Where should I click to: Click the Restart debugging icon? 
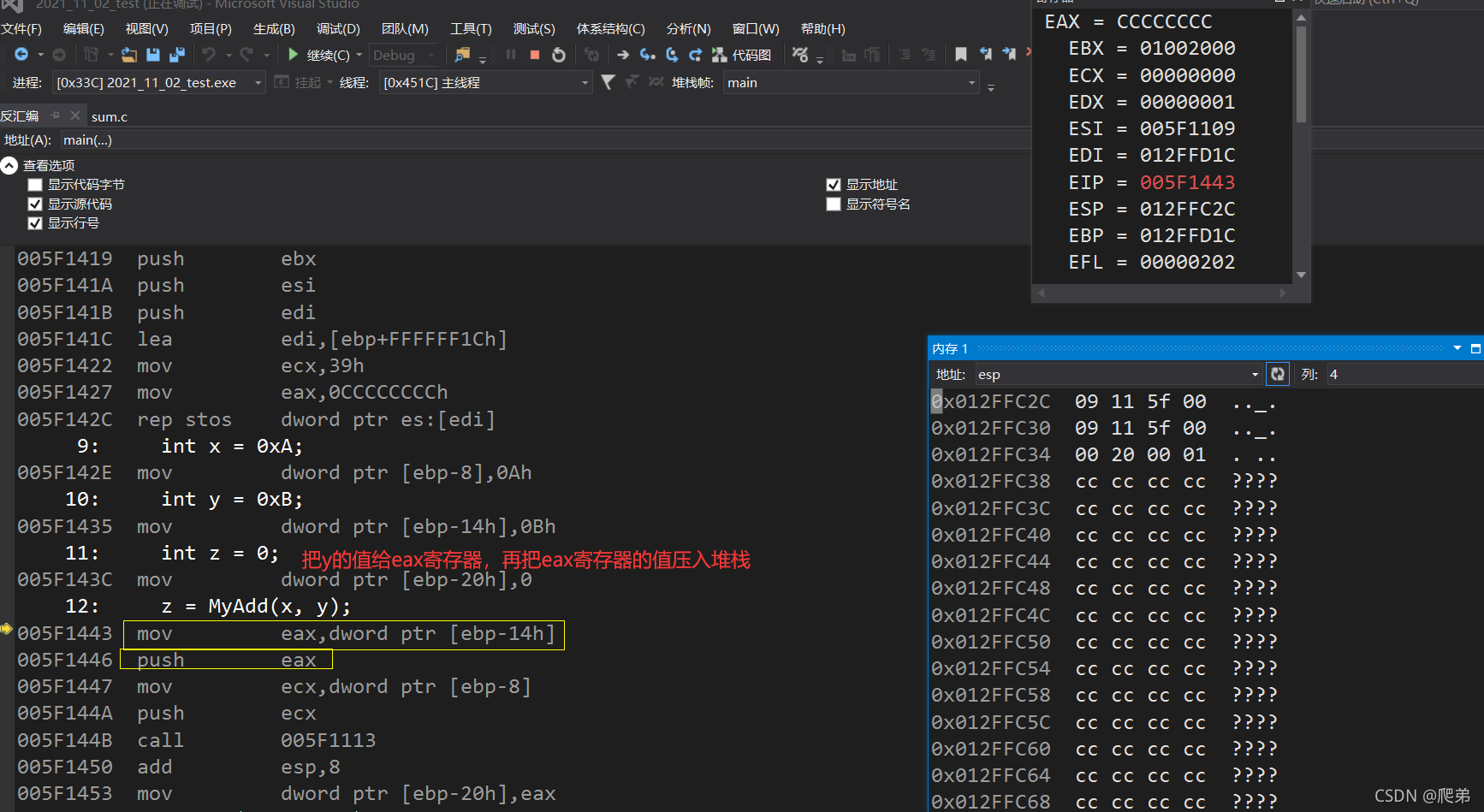pyautogui.click(x=559, y=55)
